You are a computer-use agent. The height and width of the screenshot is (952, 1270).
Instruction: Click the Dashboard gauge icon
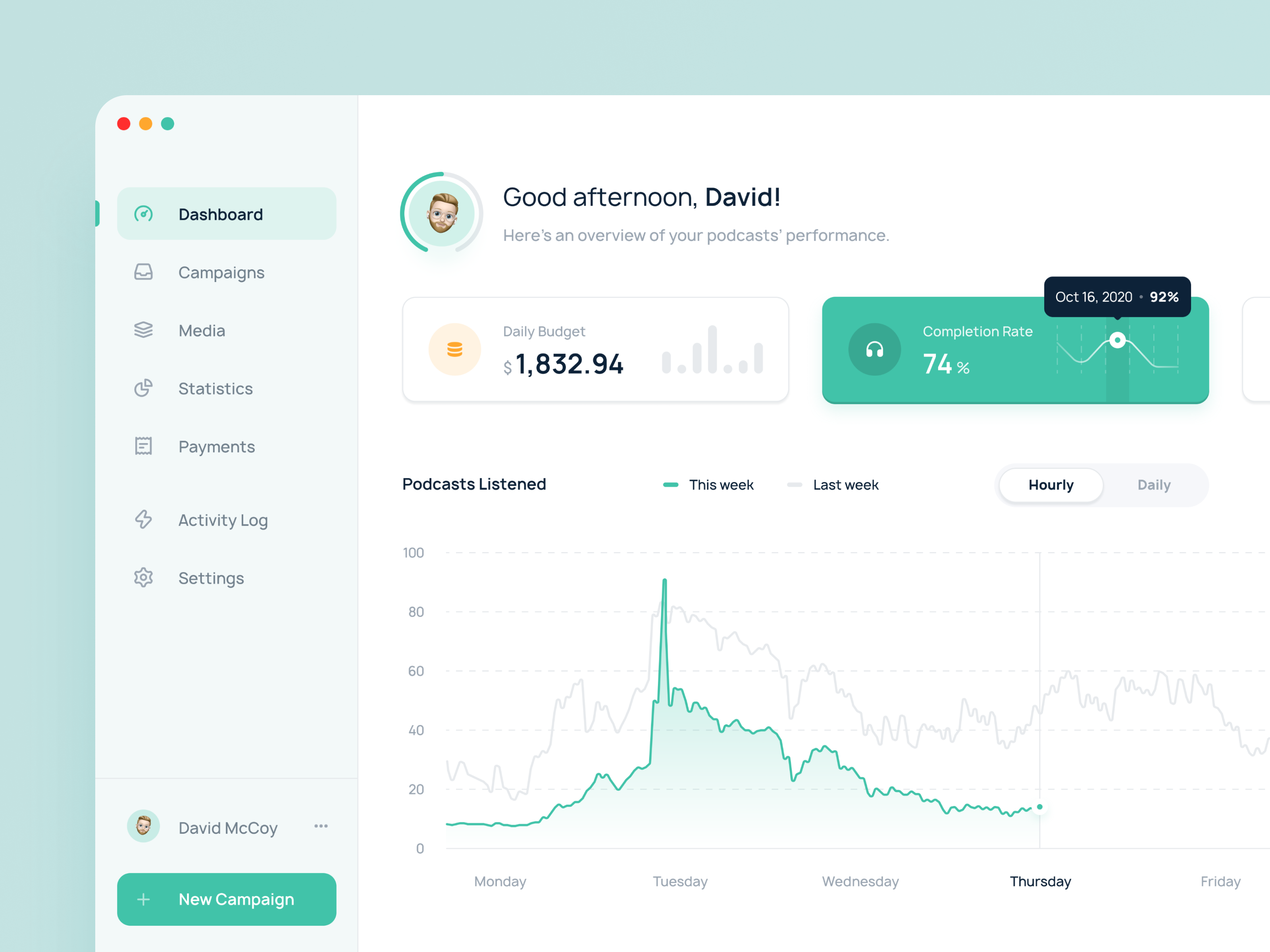144,214
